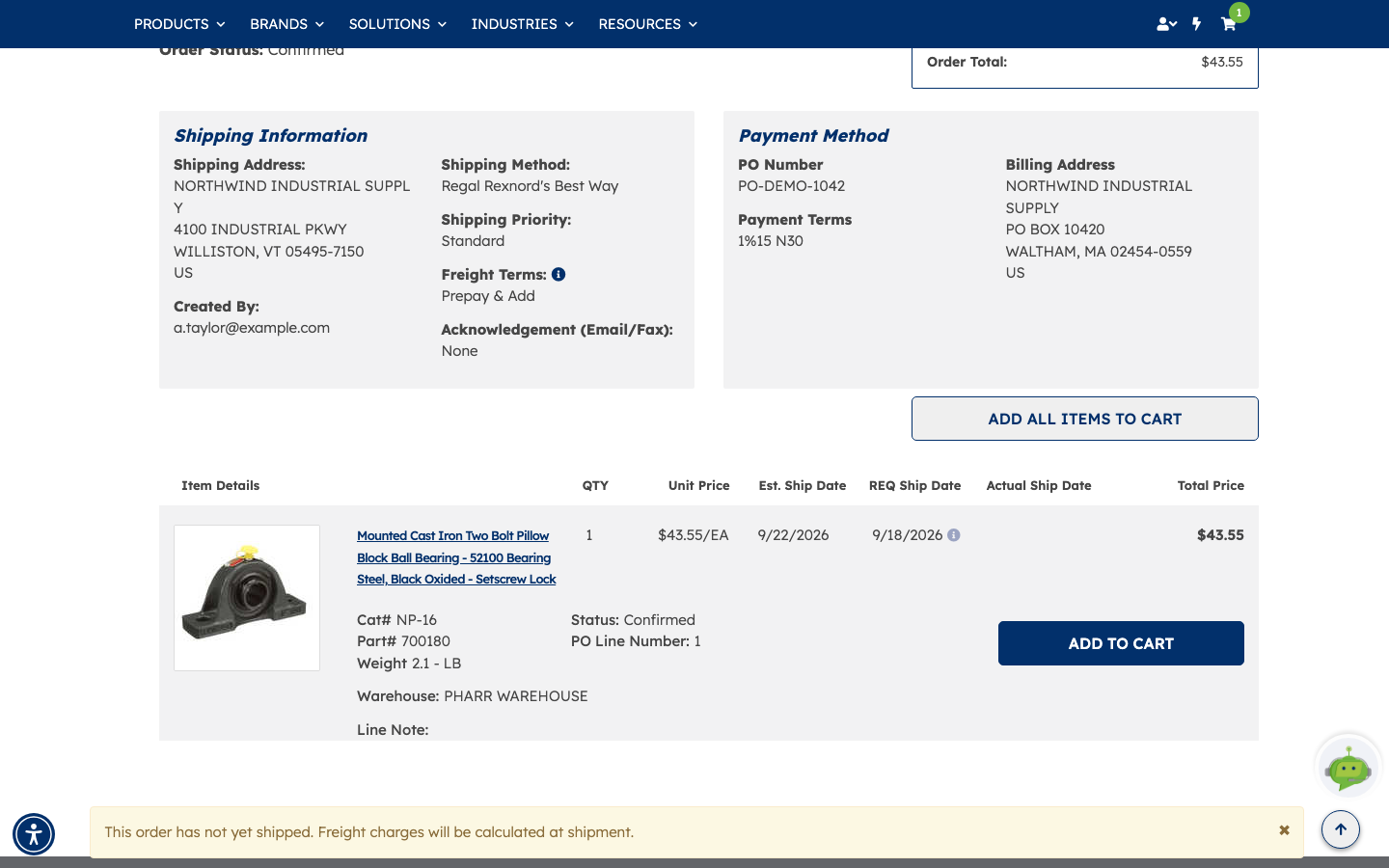Open the user account icon menu
The height and width of the screenshot is (868, 1389).
[1166, 24]
